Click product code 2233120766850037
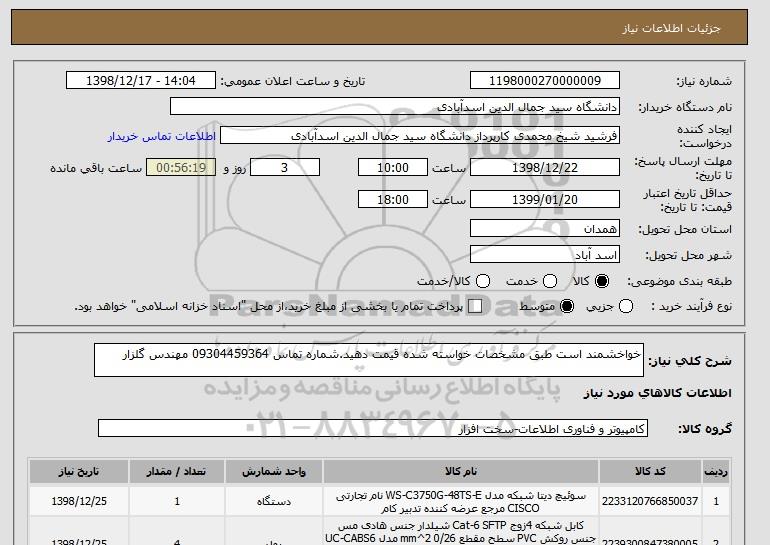Screen dimensions: 770x545 (x=650, y=501)
